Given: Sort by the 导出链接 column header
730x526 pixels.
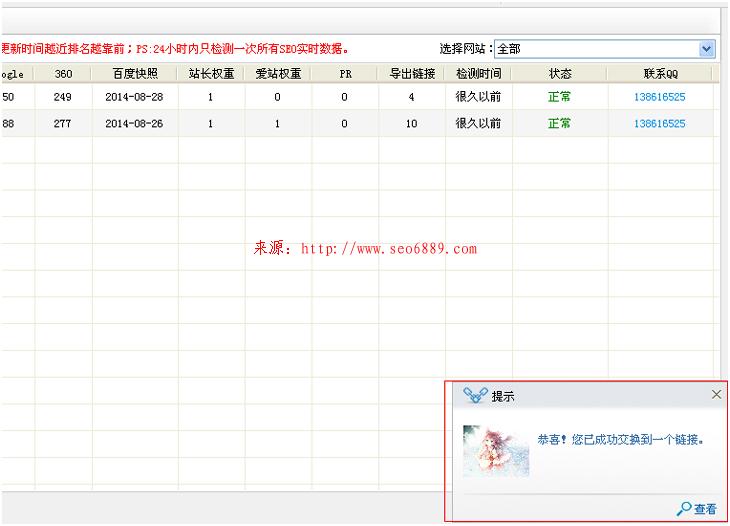Looking at the screenshot, I should pyautogui.click(x=411, y=73).
